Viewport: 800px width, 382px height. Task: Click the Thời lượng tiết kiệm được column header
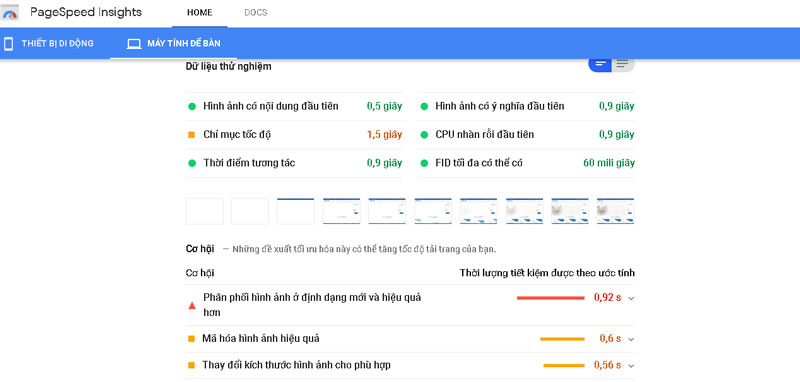547,273
